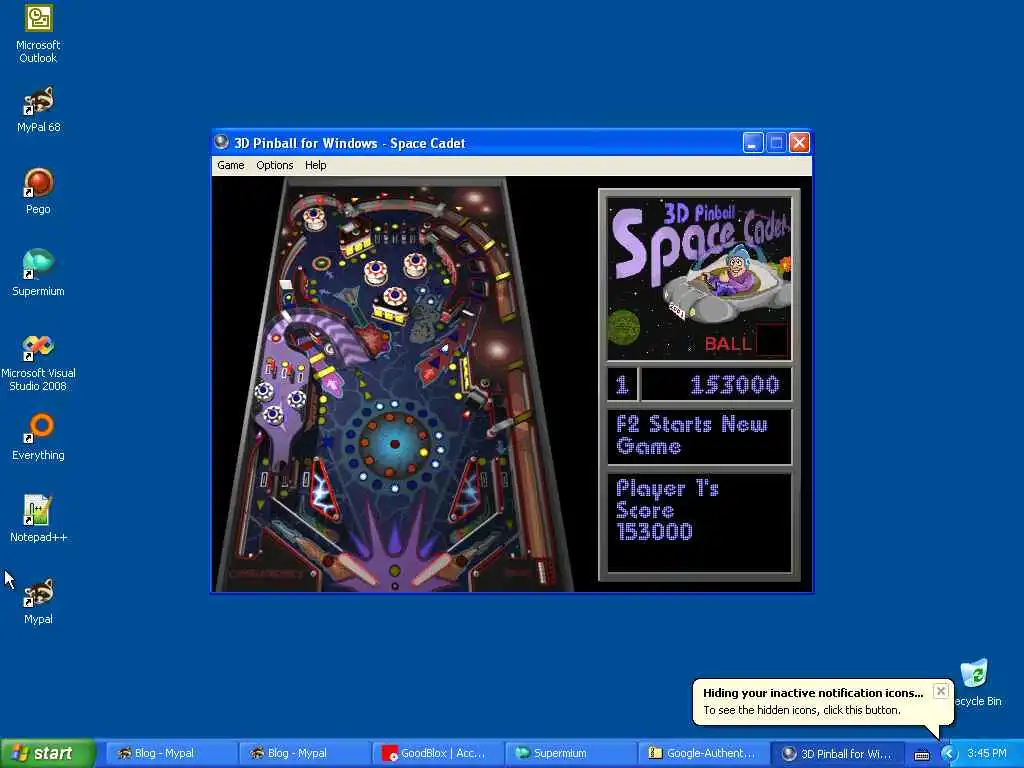This screenshot has width=1024, height=768.
Task: Open the Options menu
Action: (274, 165)
